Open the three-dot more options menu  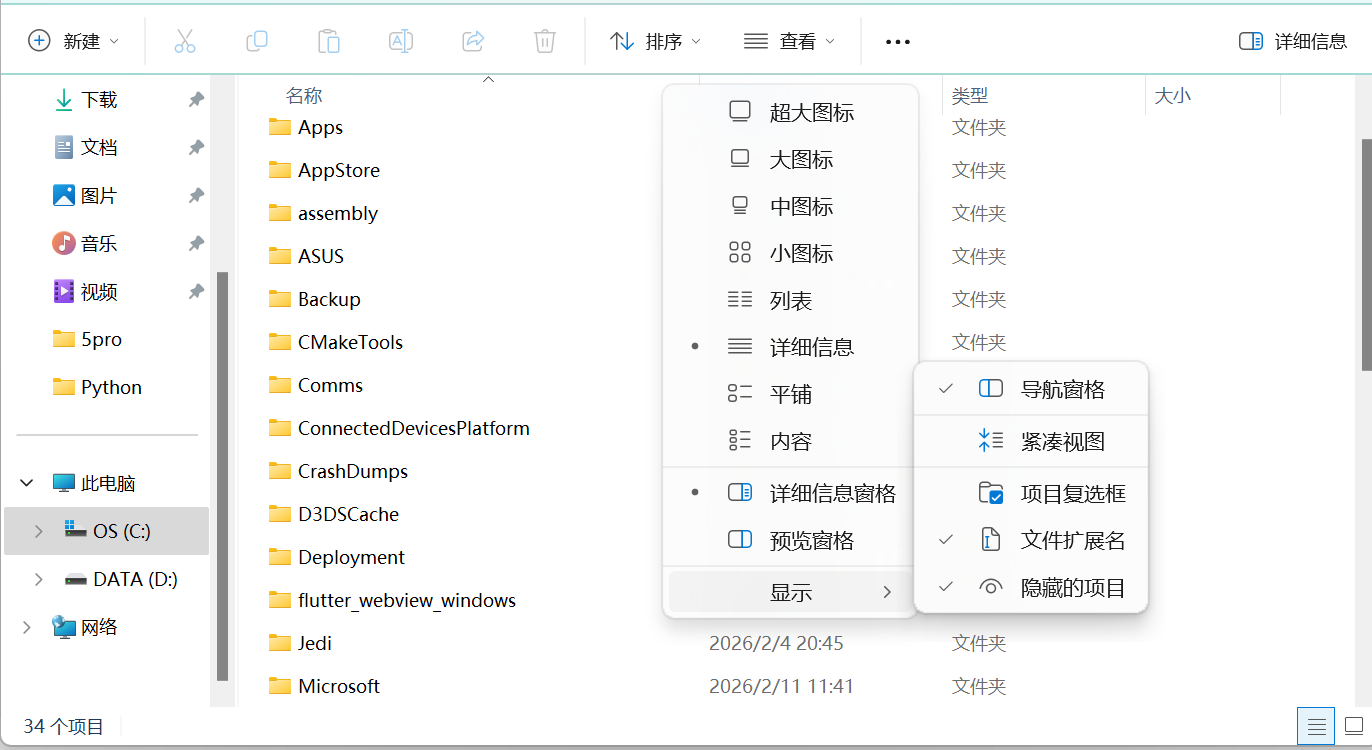tap(898, 42)
